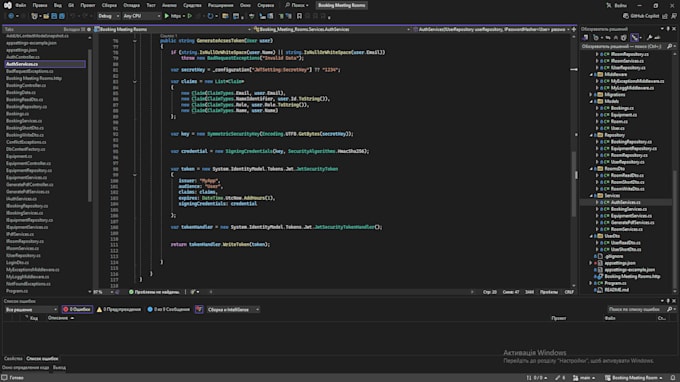Click the Tabs panel settings gear icon
680x382 pixels.
click(89, 29)
